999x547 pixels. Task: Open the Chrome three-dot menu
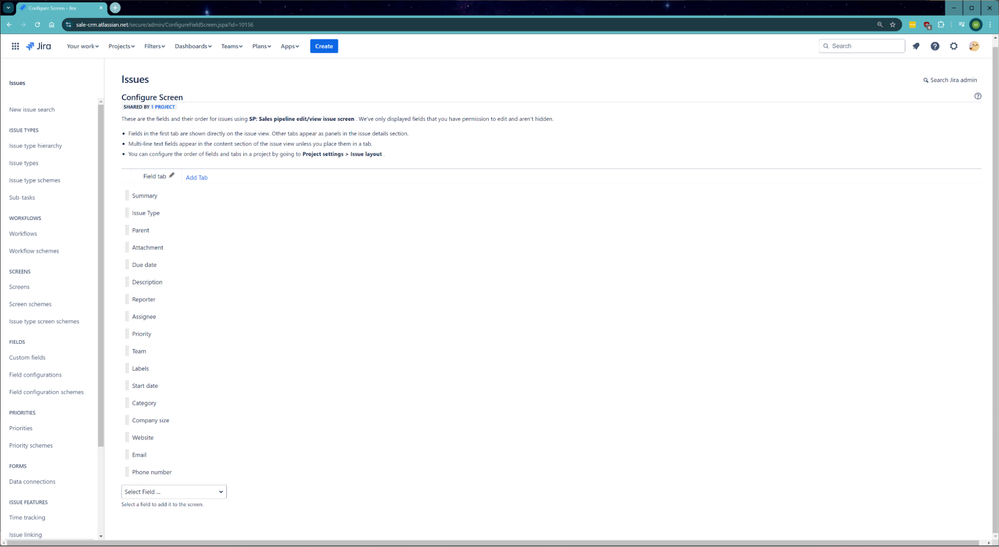pos(990,25)
